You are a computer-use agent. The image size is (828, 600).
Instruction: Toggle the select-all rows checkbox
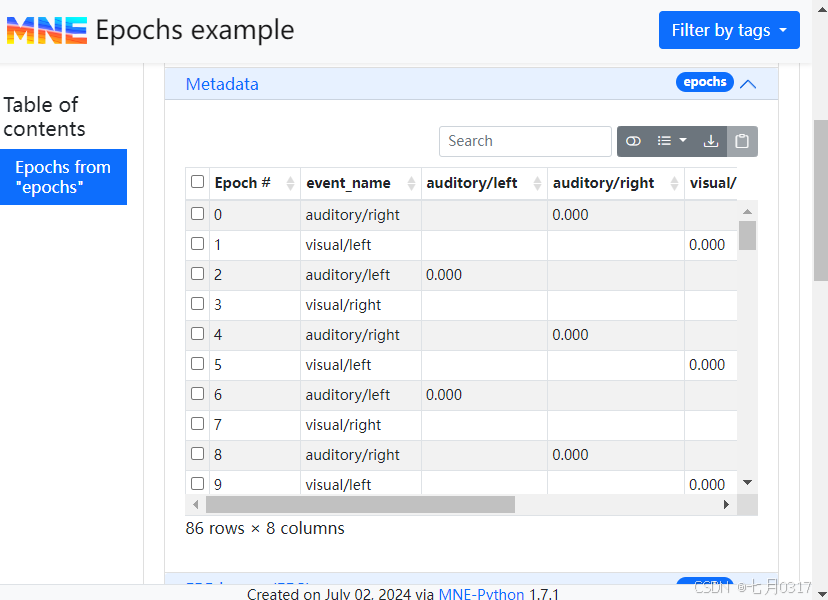point(197,182)
